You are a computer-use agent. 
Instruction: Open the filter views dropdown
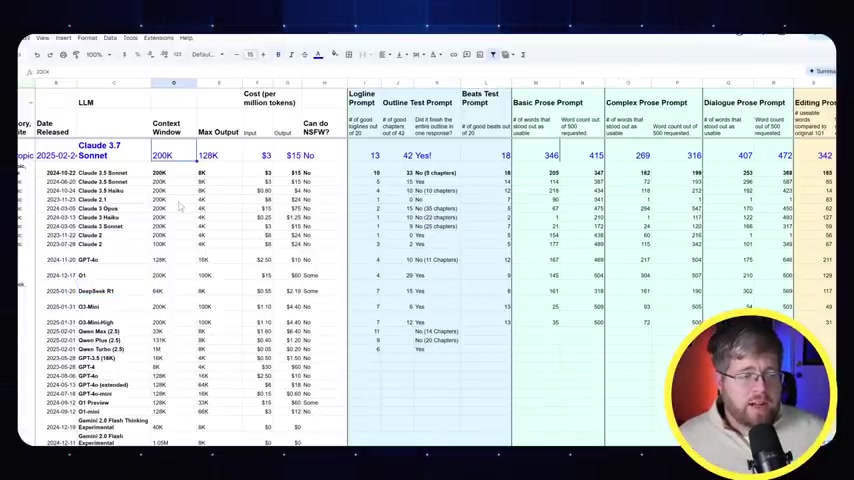point(508,55)
